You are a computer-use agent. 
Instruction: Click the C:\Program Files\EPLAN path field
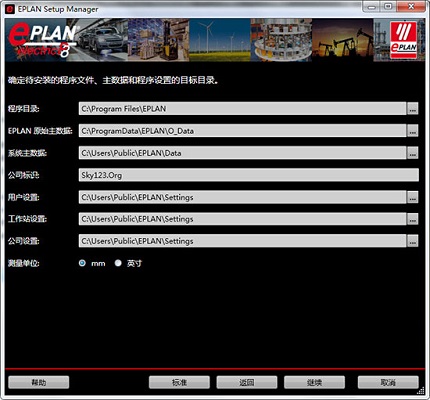click(x=242, y=109)
